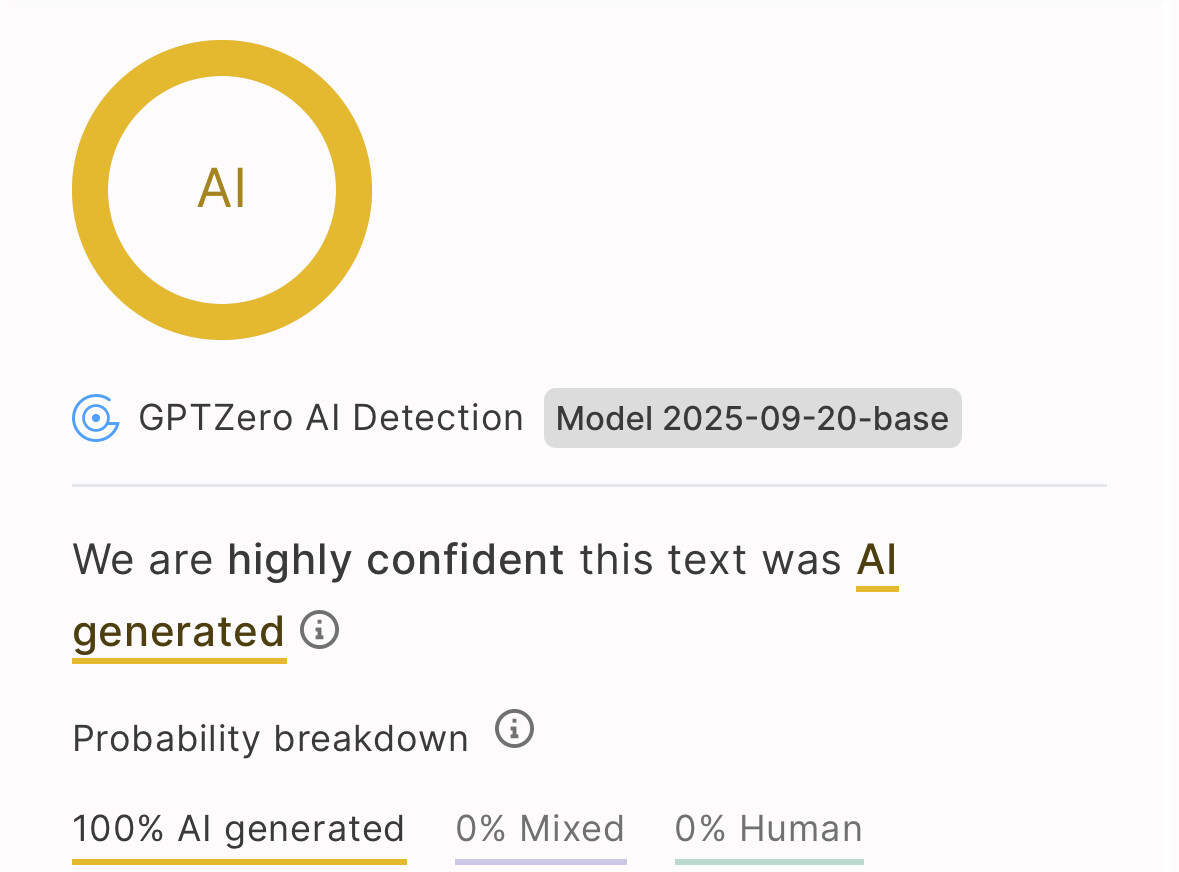Screen dimensions: 1179x872
Task: Click the underlined generated word in verdict
Action: 178,630
